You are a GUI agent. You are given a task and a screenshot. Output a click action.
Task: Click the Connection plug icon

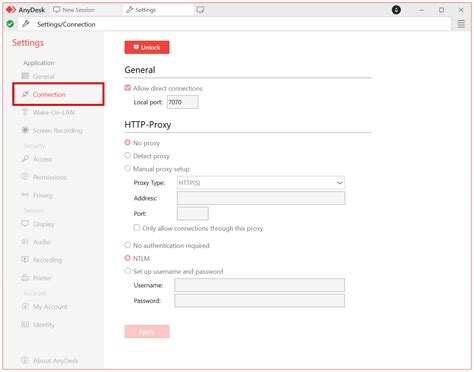pyautogui.click(x=25, y=94)
